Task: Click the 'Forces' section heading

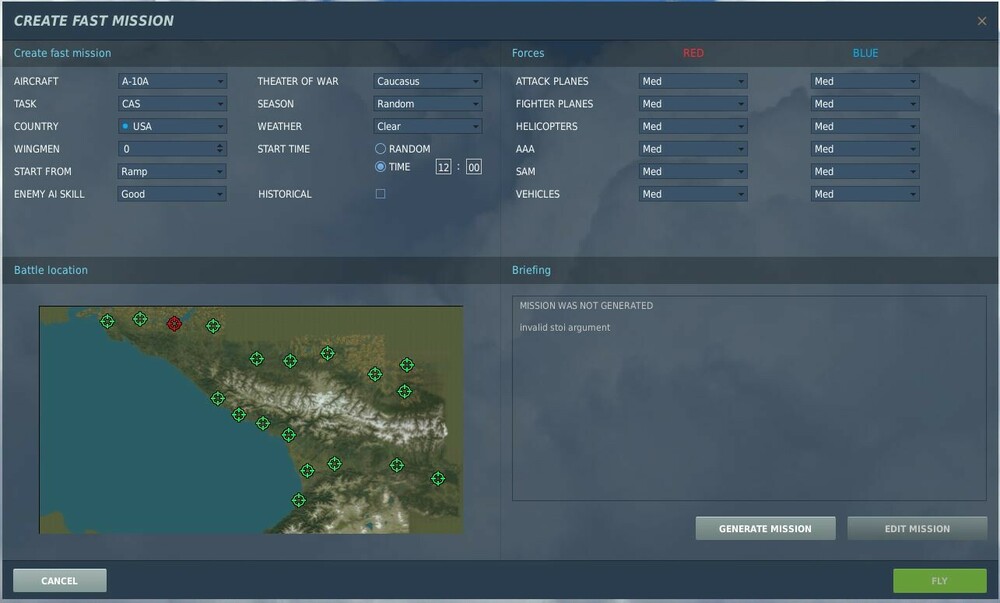Action: (528, 53)
